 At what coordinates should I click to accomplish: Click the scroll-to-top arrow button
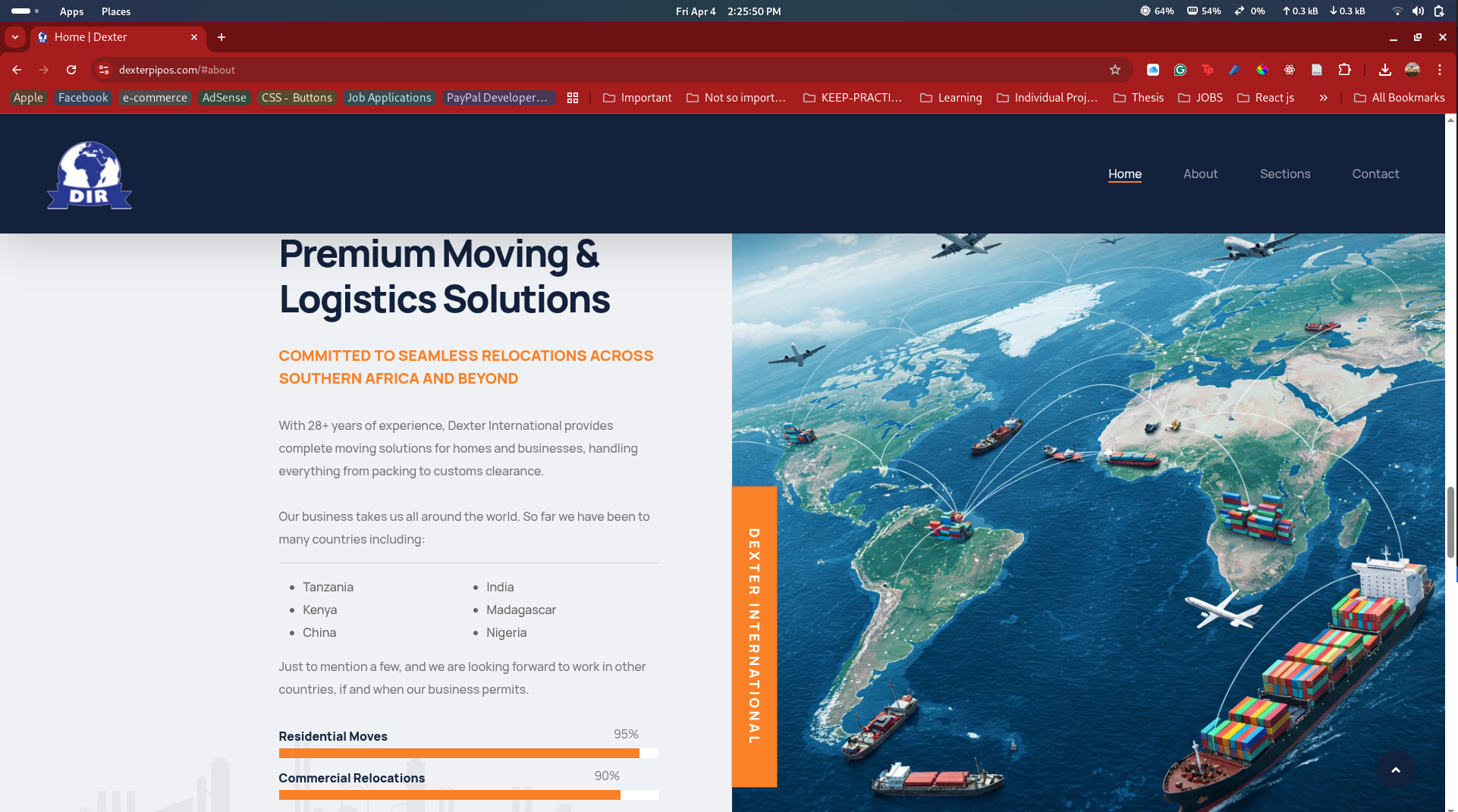[x=1395, y=770]
